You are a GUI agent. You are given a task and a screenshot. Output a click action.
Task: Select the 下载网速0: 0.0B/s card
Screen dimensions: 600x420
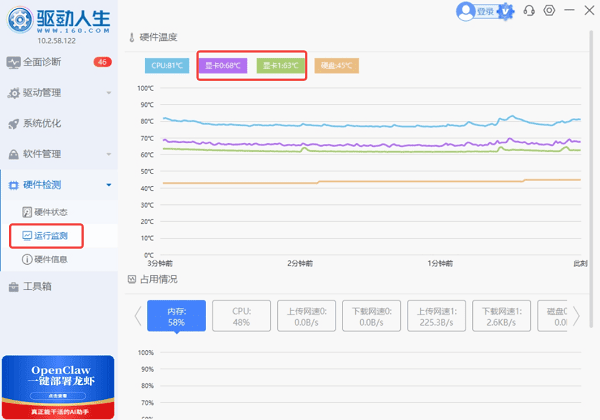pos(372,316)
